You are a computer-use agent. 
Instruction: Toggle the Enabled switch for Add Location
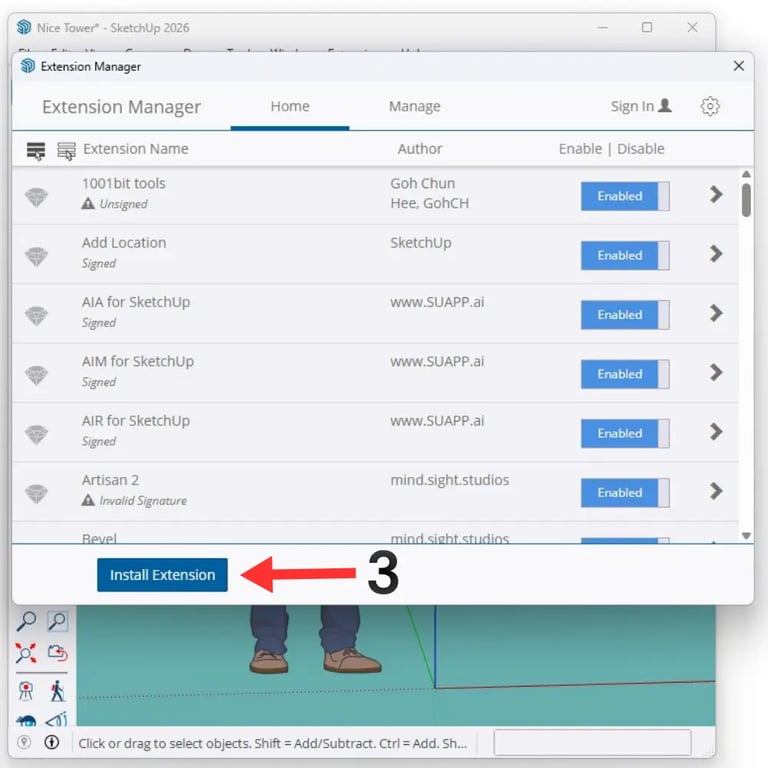(625, 255)
